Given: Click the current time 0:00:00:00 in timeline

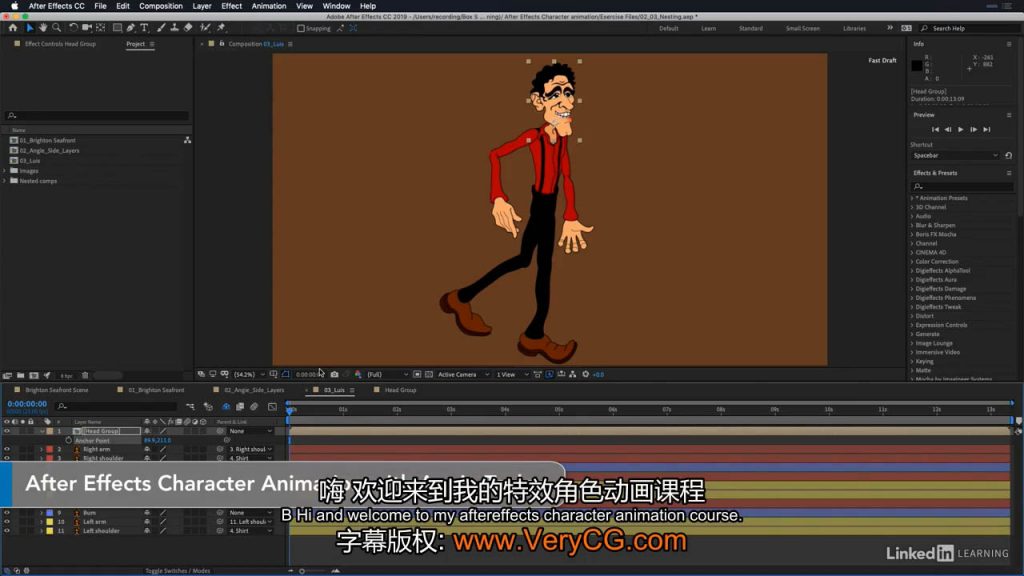Looking at the screenshot, I should coord(27,404).
